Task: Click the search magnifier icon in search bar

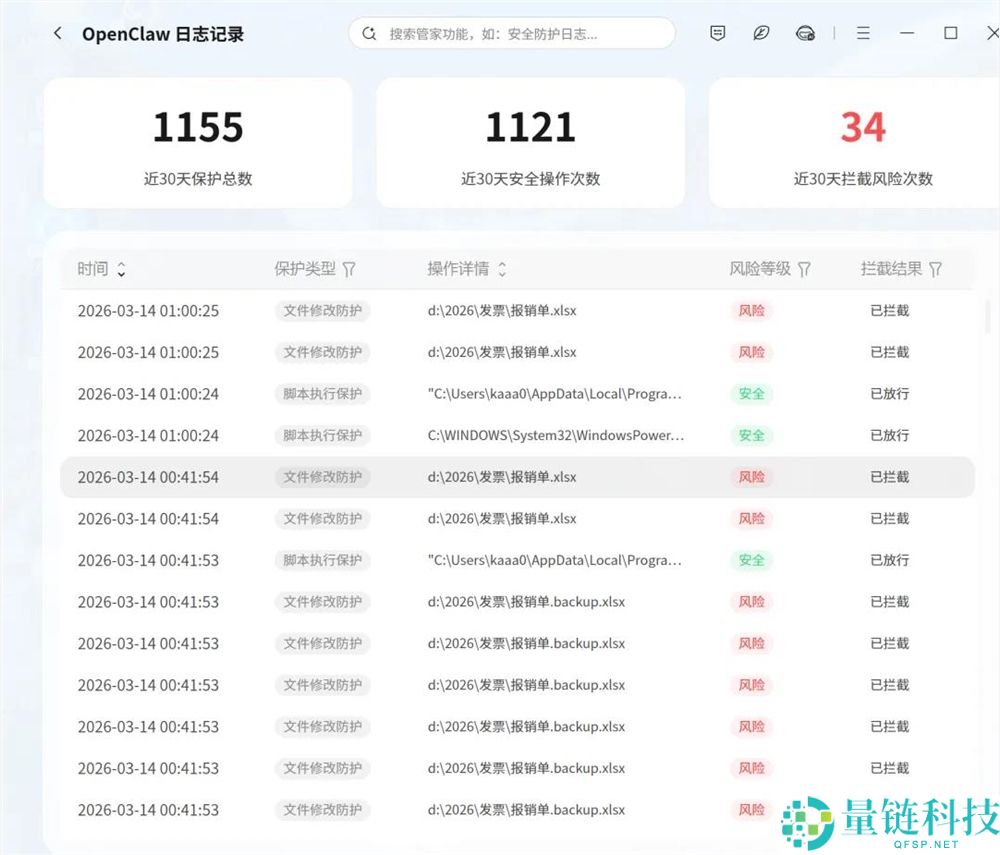Action: (x=368, y=33)
